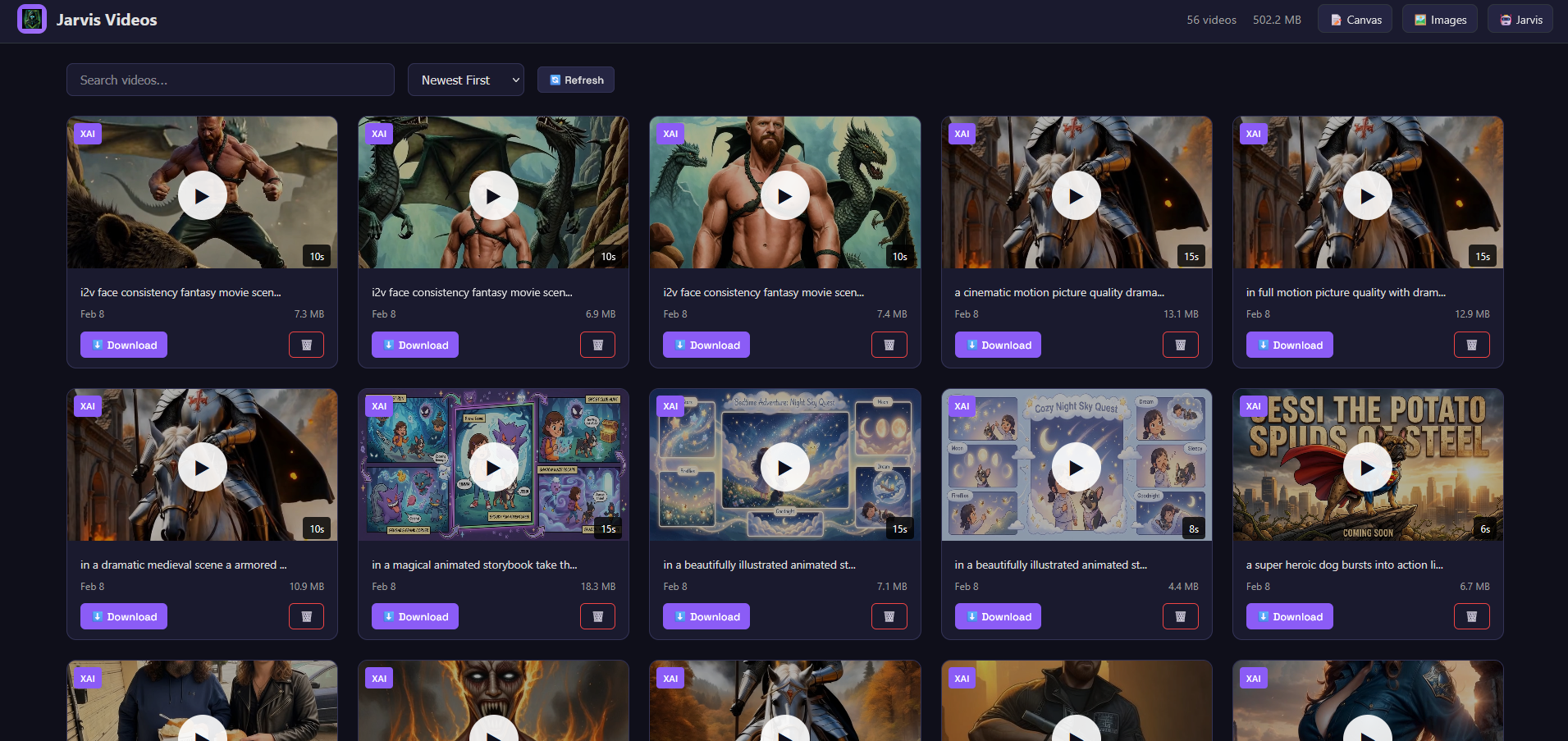1568x741 pixels.
Task: Download the 4.4 MB beautifully illustrated video
Action: coord(998,616)
